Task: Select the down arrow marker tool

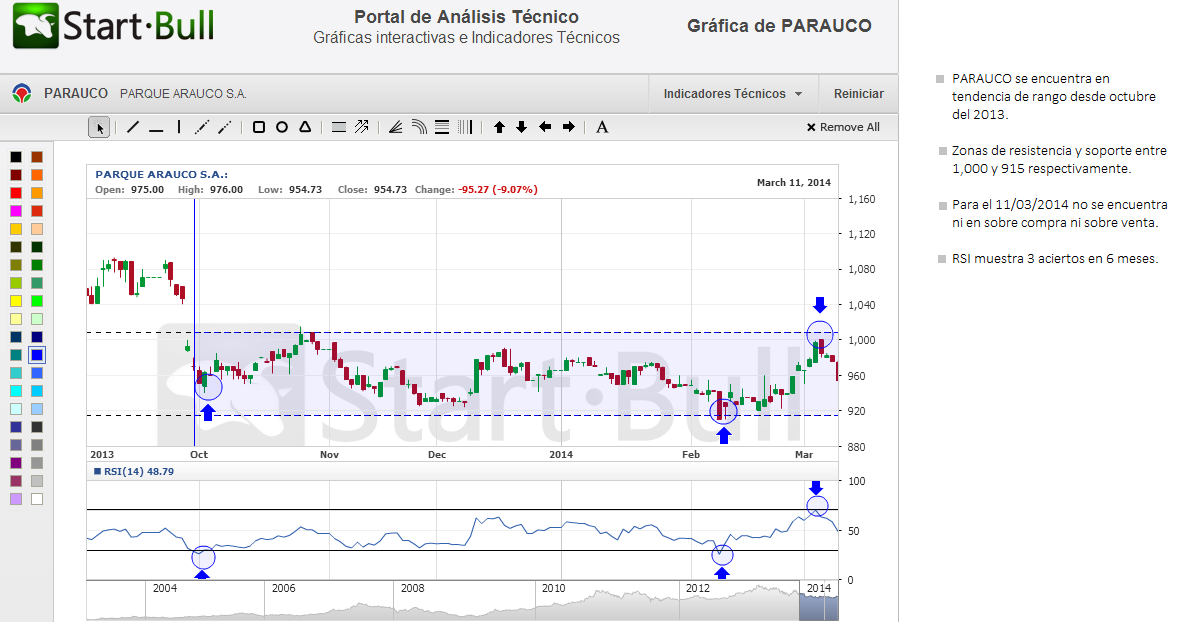Action: pos(522,127)
